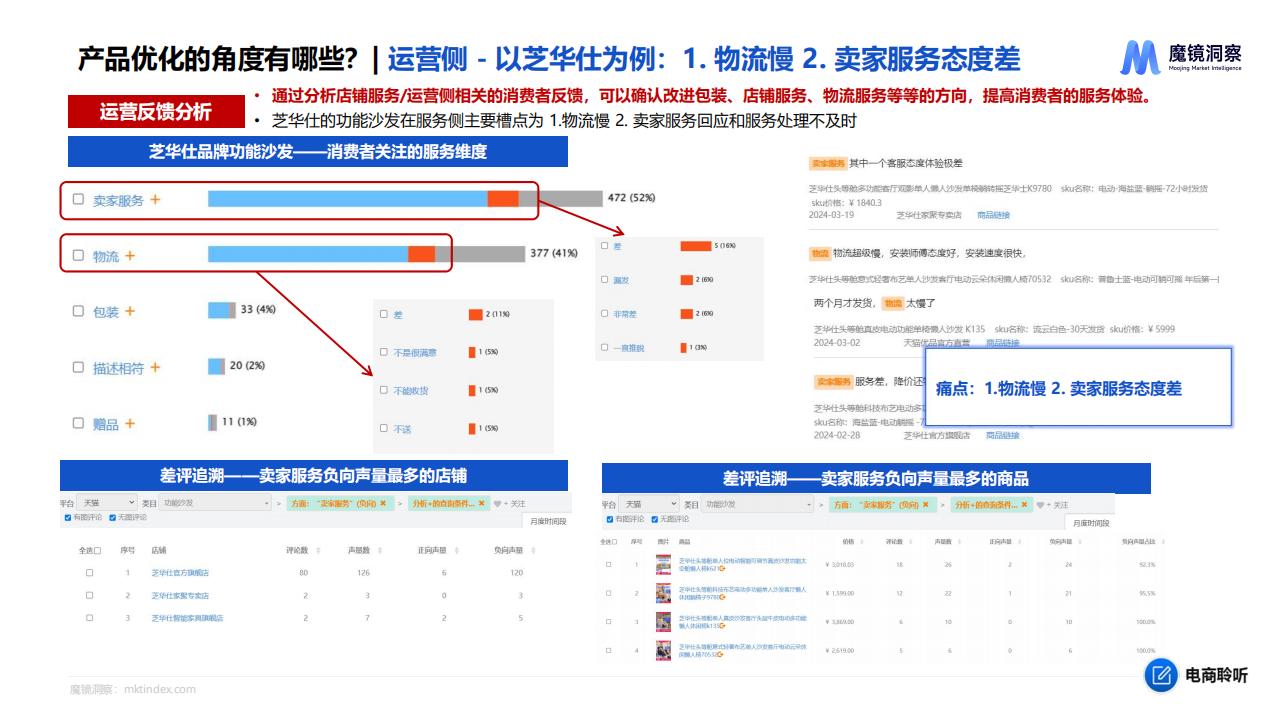Tick the 赠品 dimension checkbox
The width and height of the screenshot is (1280, 720).
click(x=78, y=424)
